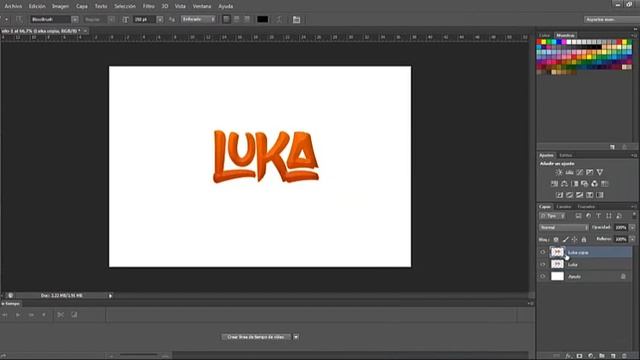Screen dimensions: 640x360
Task: Toggle the layer filter on/off switch
Action: tap(634, 215)
